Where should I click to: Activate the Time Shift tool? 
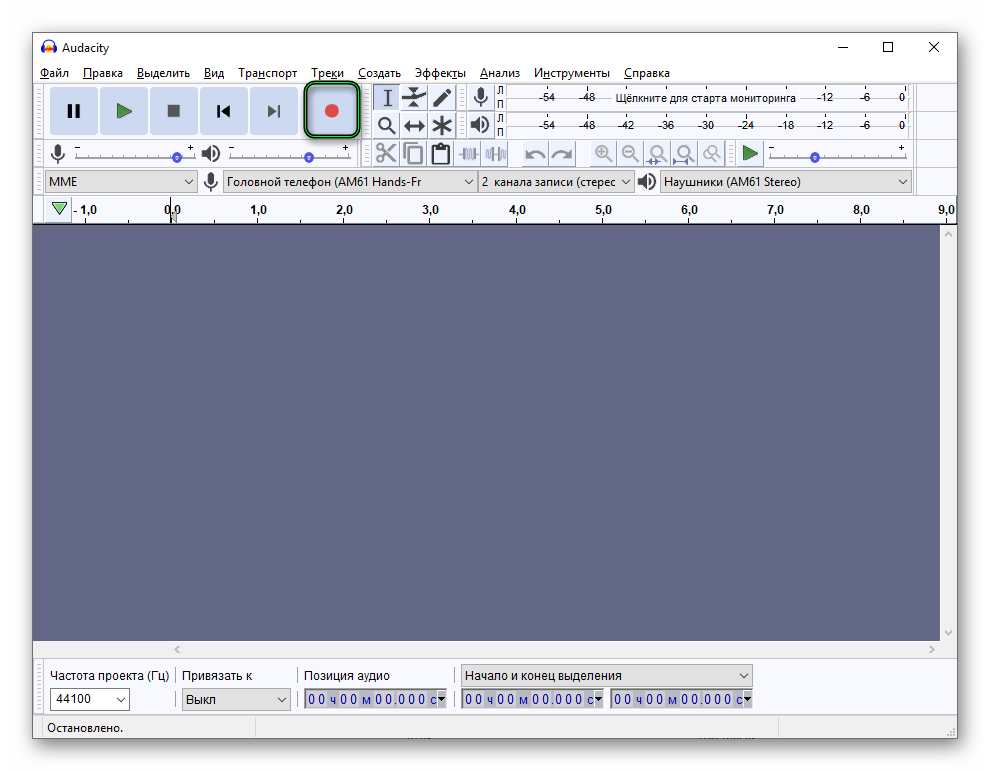pyautogui.click(x=414, y=125)
